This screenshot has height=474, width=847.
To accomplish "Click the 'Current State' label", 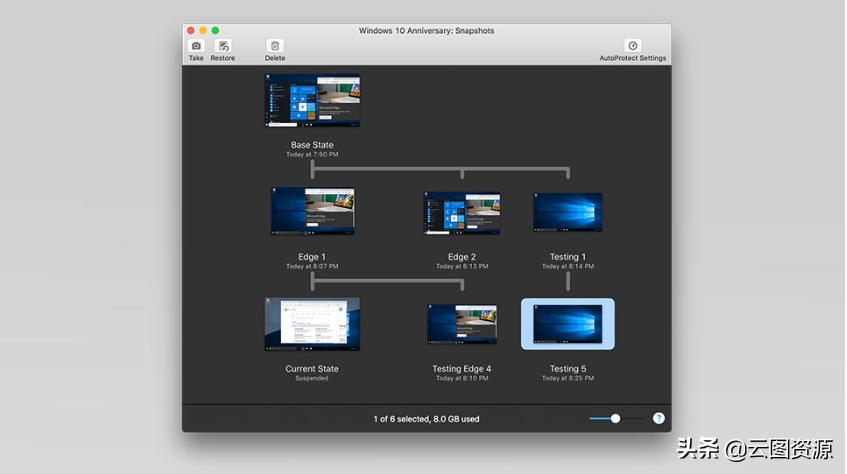I will (x=312, y=369).
